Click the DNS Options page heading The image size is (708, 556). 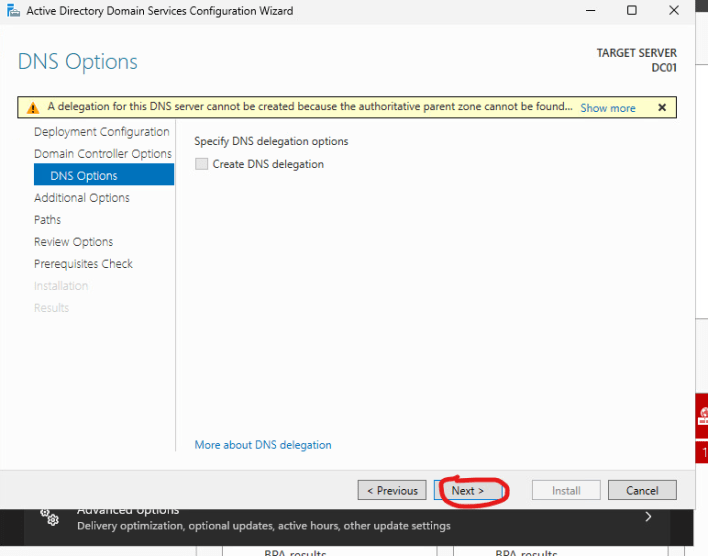pos(78,61)
